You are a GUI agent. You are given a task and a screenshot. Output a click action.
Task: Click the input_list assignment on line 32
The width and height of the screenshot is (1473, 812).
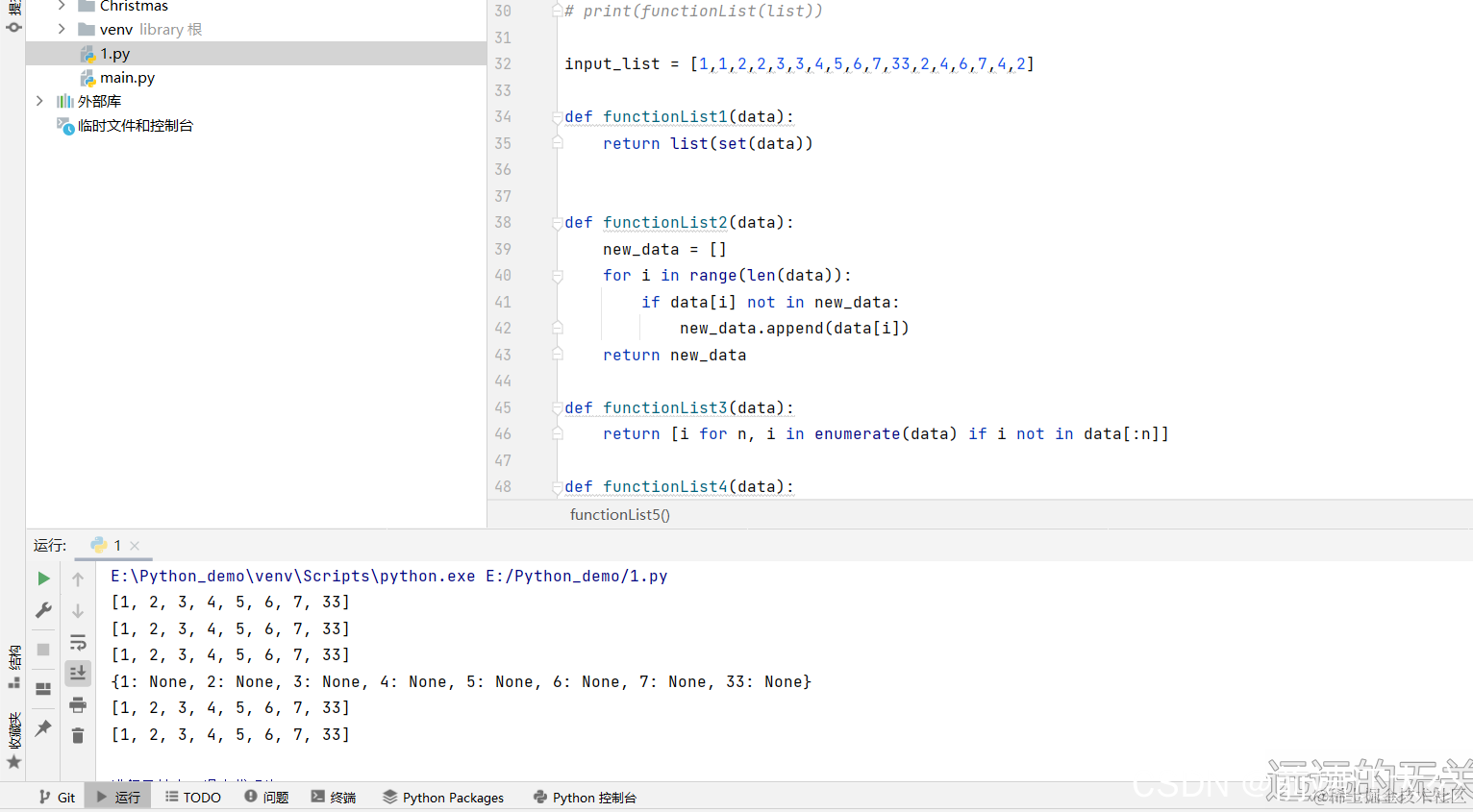800,64
